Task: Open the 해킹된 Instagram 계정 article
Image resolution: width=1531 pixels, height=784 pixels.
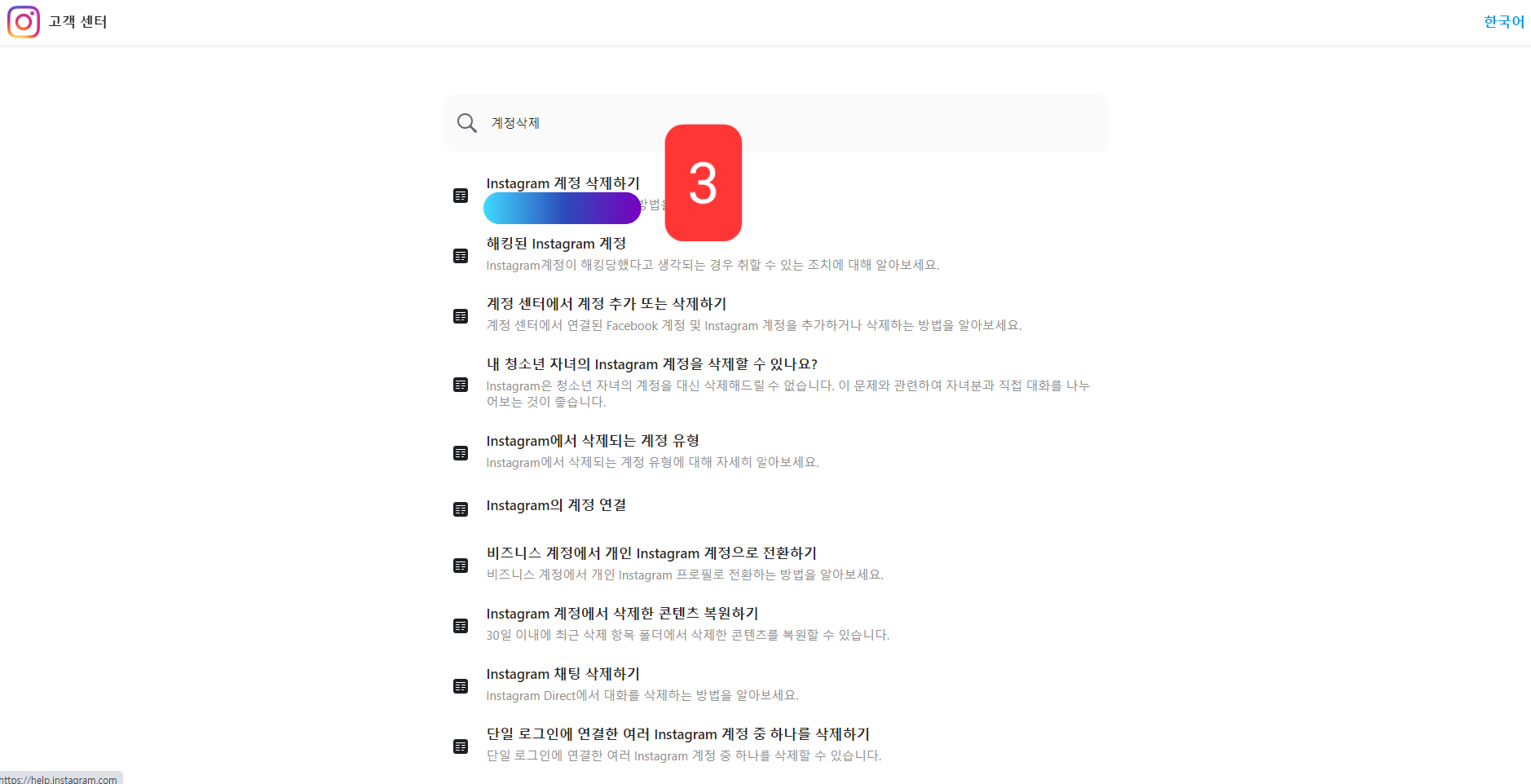Action: pos(556,244)
